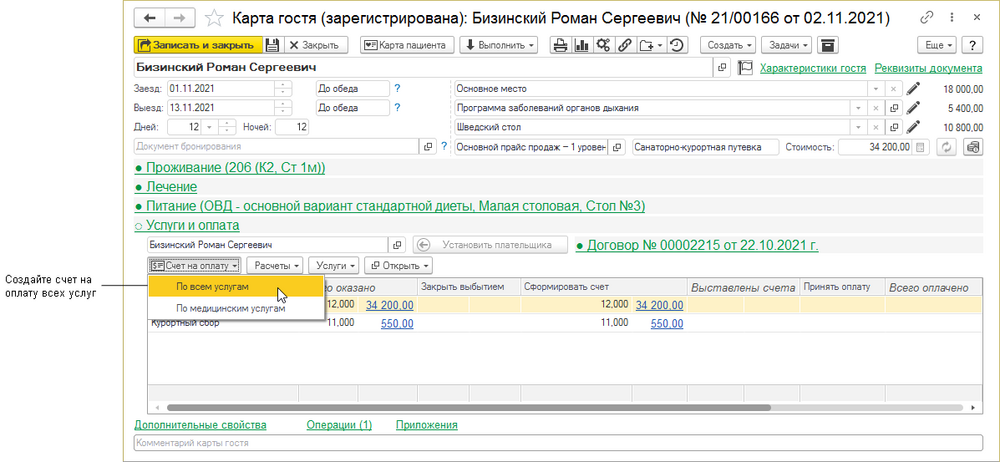Screen dimensions: 1000x462
Task: Click the flag icon beside guest name
Action: 745,68
